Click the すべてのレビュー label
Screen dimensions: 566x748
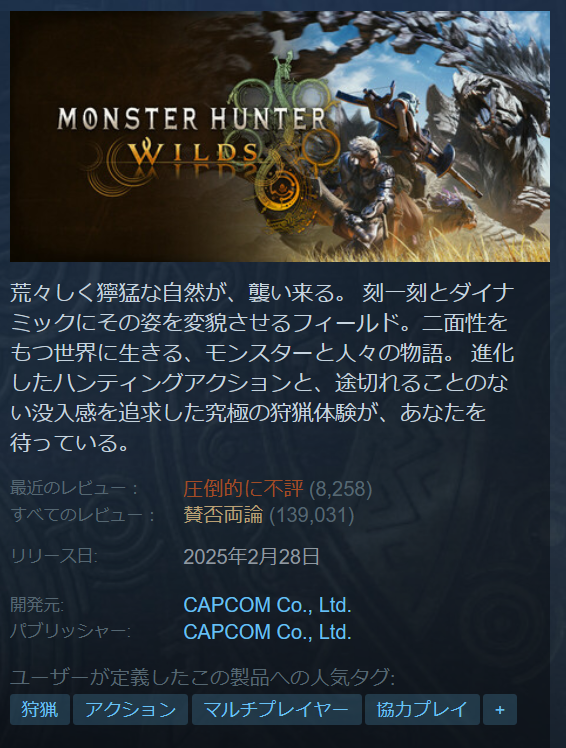82,515
